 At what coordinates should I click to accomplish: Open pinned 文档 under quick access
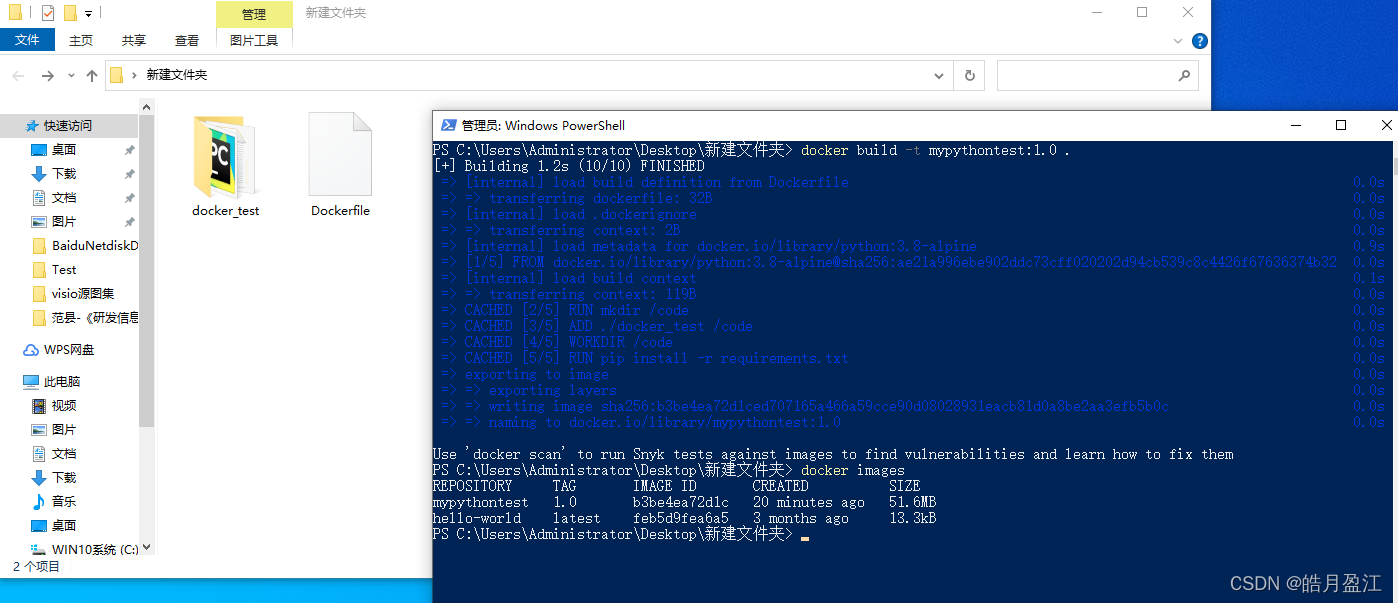[x=64, y=198]
